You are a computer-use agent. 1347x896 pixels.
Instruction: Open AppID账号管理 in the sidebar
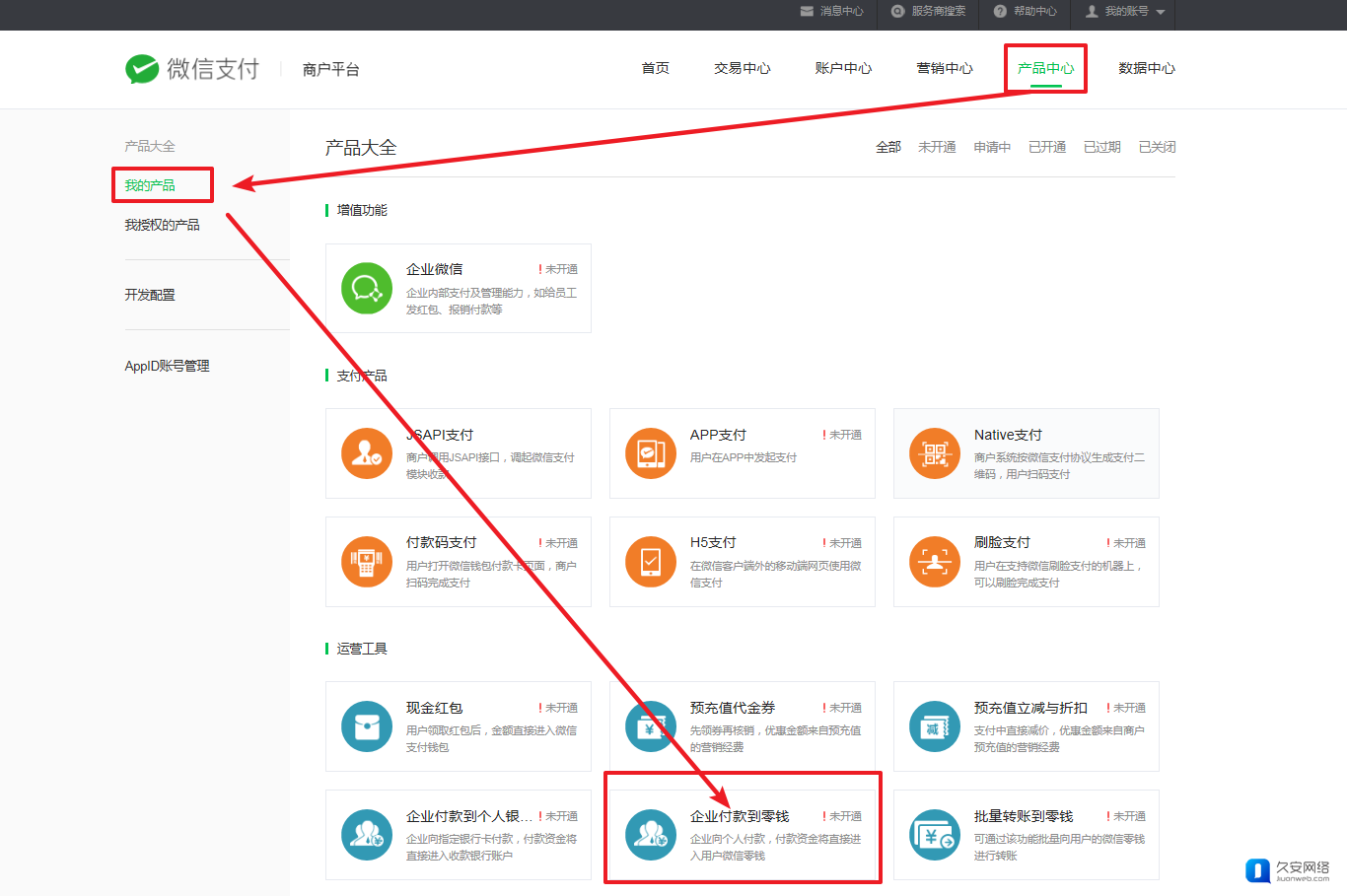167,366
